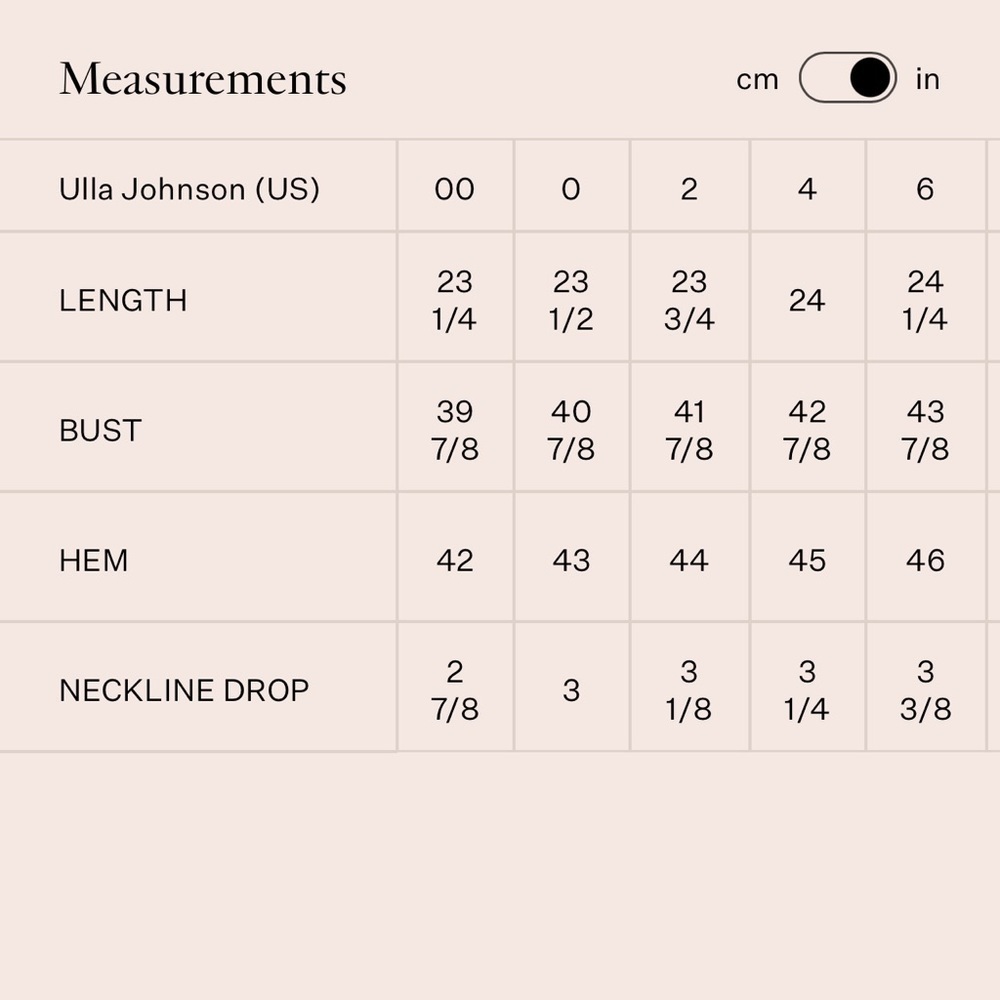Click the HEM row label

click(x=93, y=560)
